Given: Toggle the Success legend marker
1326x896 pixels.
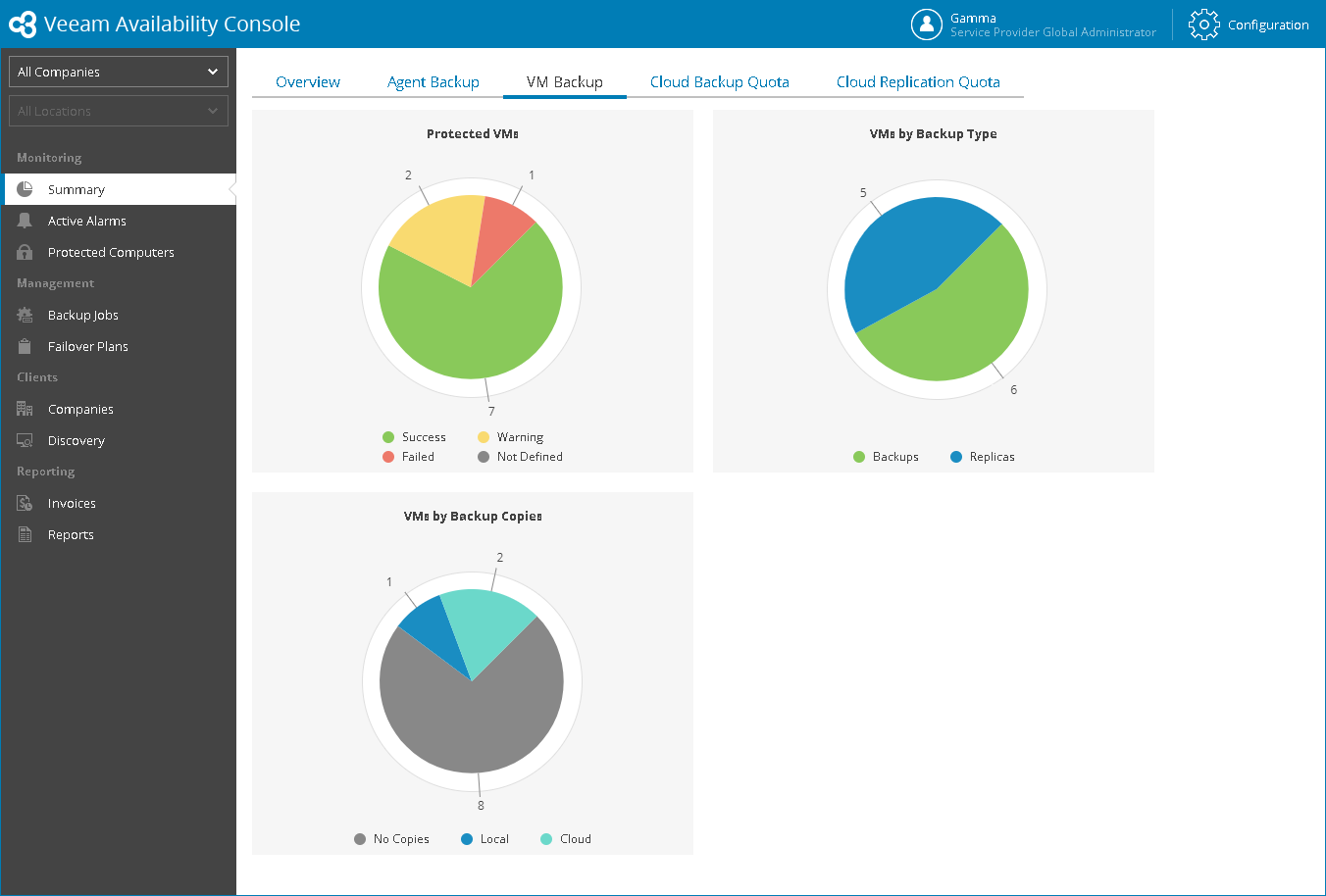Looking at the screenshot, I should pyautogui.click(x=388, y=437).
